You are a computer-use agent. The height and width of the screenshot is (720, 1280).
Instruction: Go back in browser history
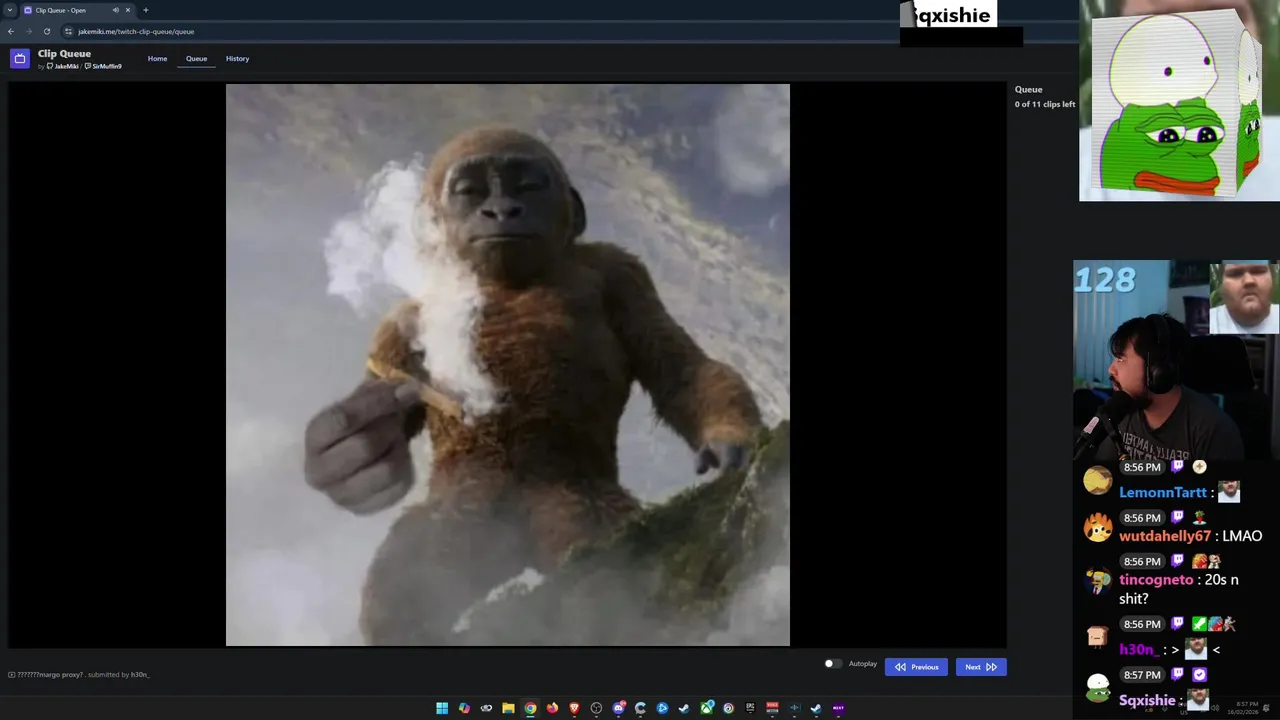(x=10, y=31)
